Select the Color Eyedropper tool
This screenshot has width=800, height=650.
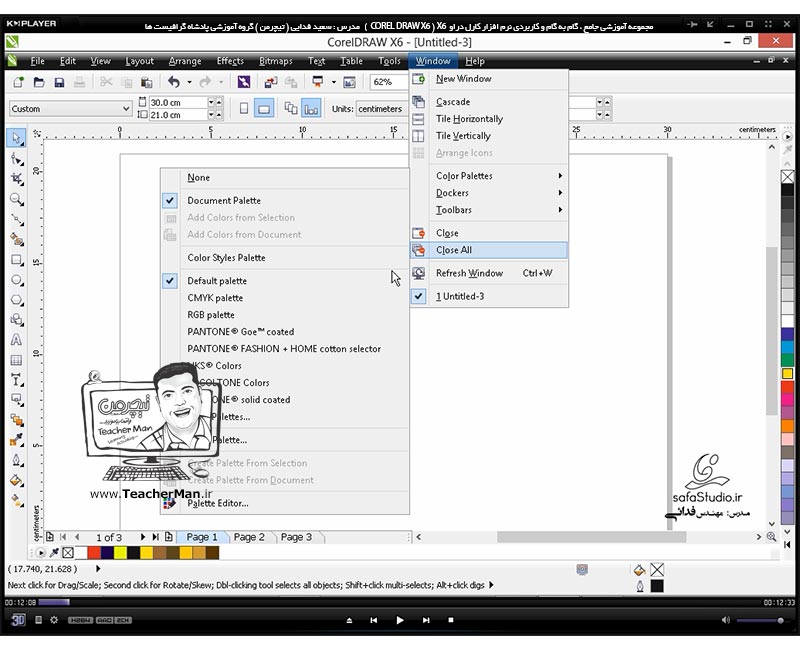tap(16, 440)
